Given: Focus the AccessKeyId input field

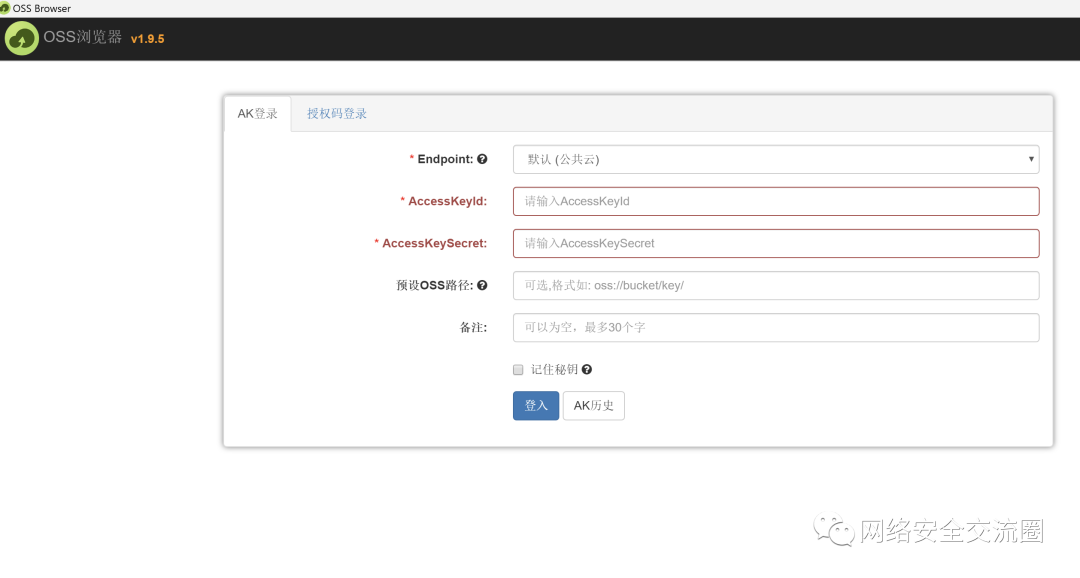Looking at the screenshot, I should (776, 201).
